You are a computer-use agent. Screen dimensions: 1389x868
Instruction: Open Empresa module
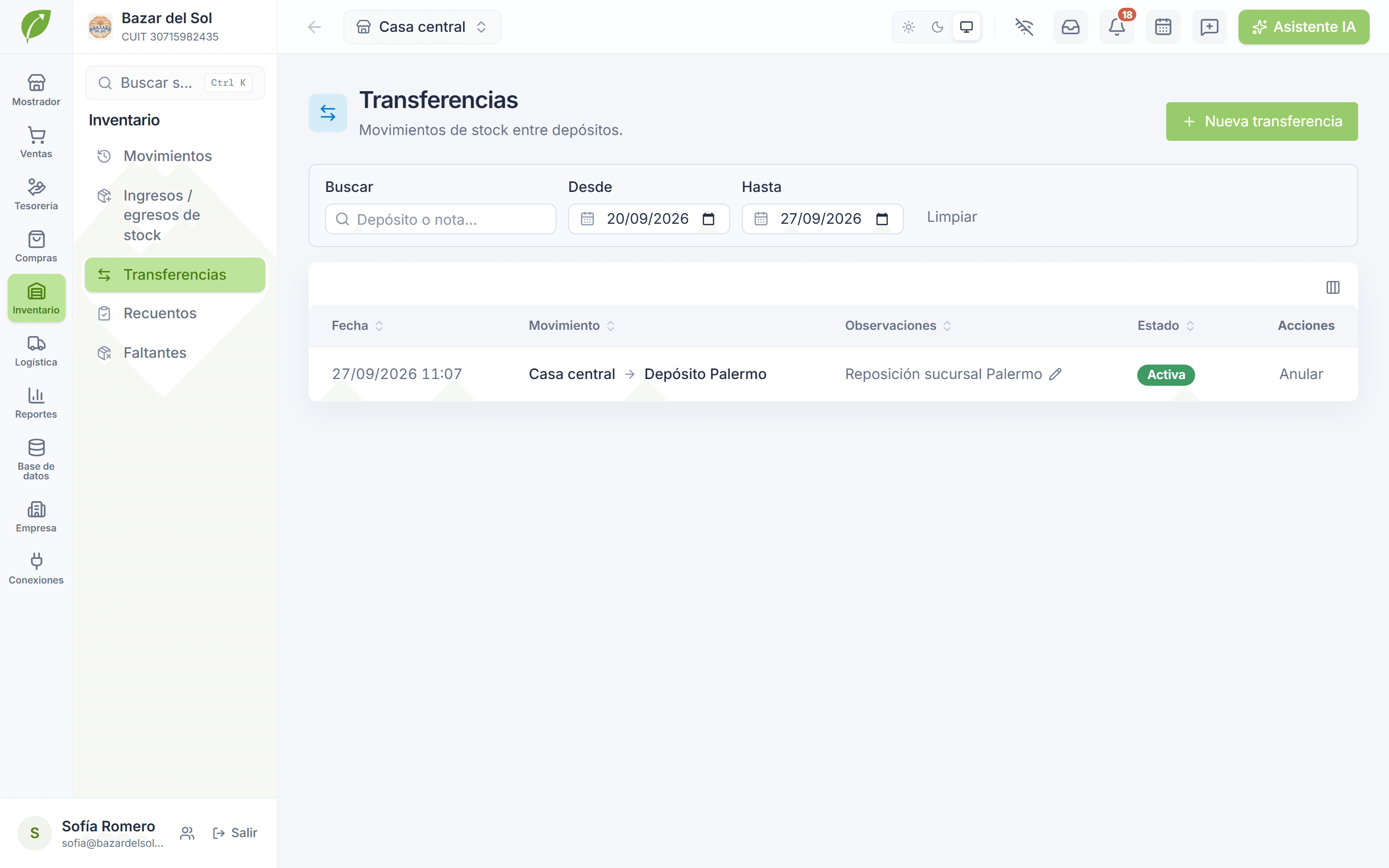pos(36,516)
